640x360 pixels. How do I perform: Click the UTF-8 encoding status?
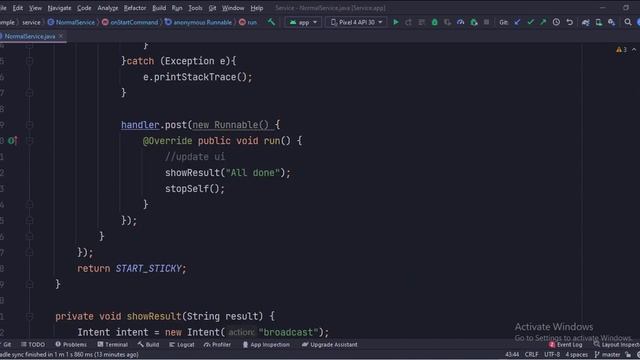coord(552,355)
